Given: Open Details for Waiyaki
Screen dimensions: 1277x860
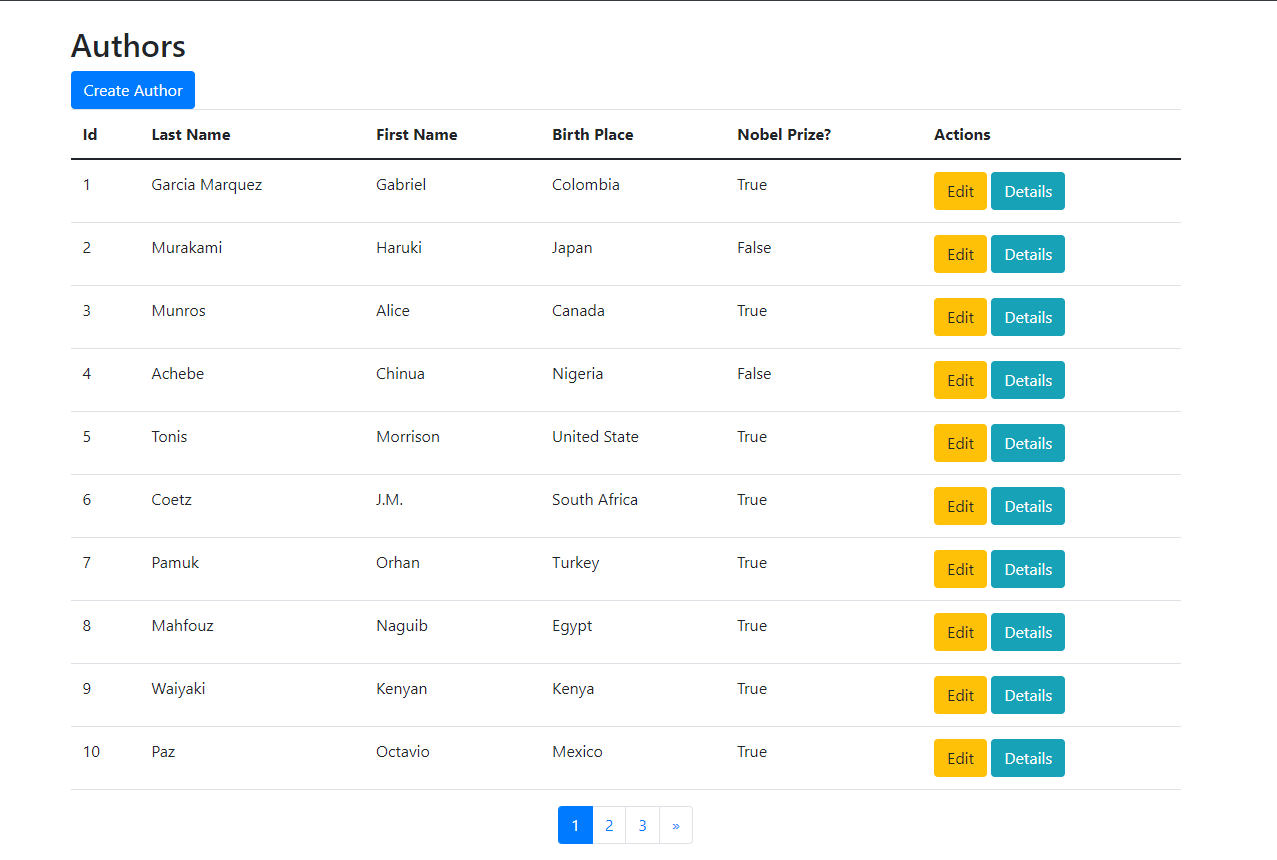Looking at the screenshot, I should point(1027,695).
